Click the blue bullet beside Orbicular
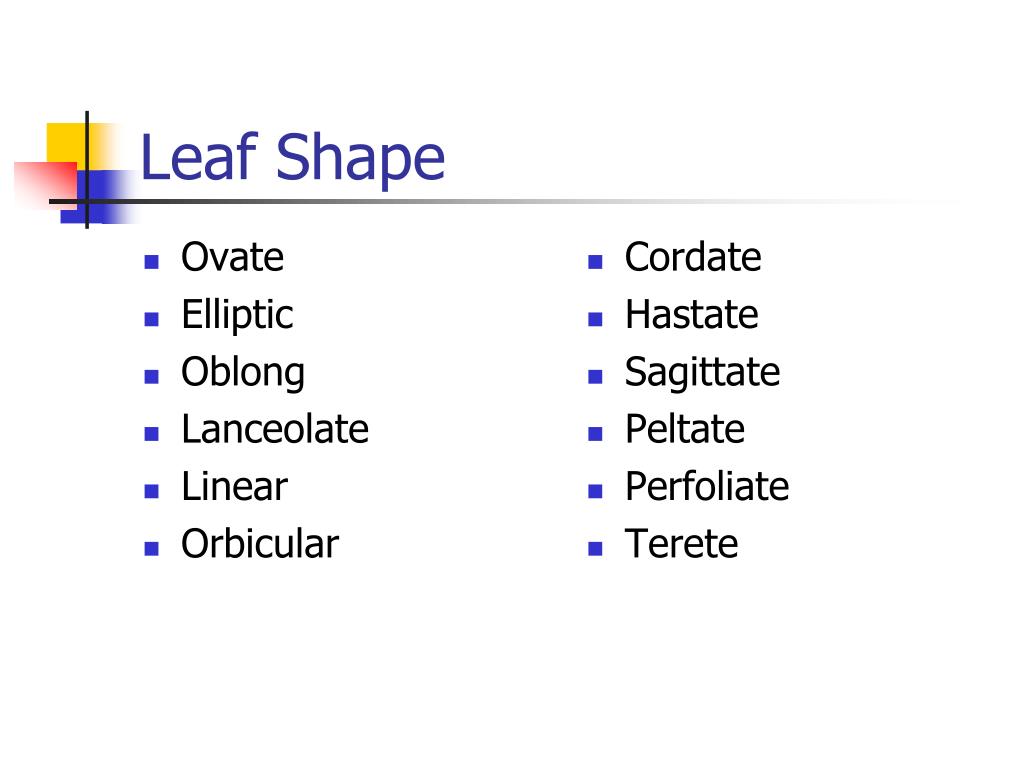Screen dimensions: 1024x768 152,549
